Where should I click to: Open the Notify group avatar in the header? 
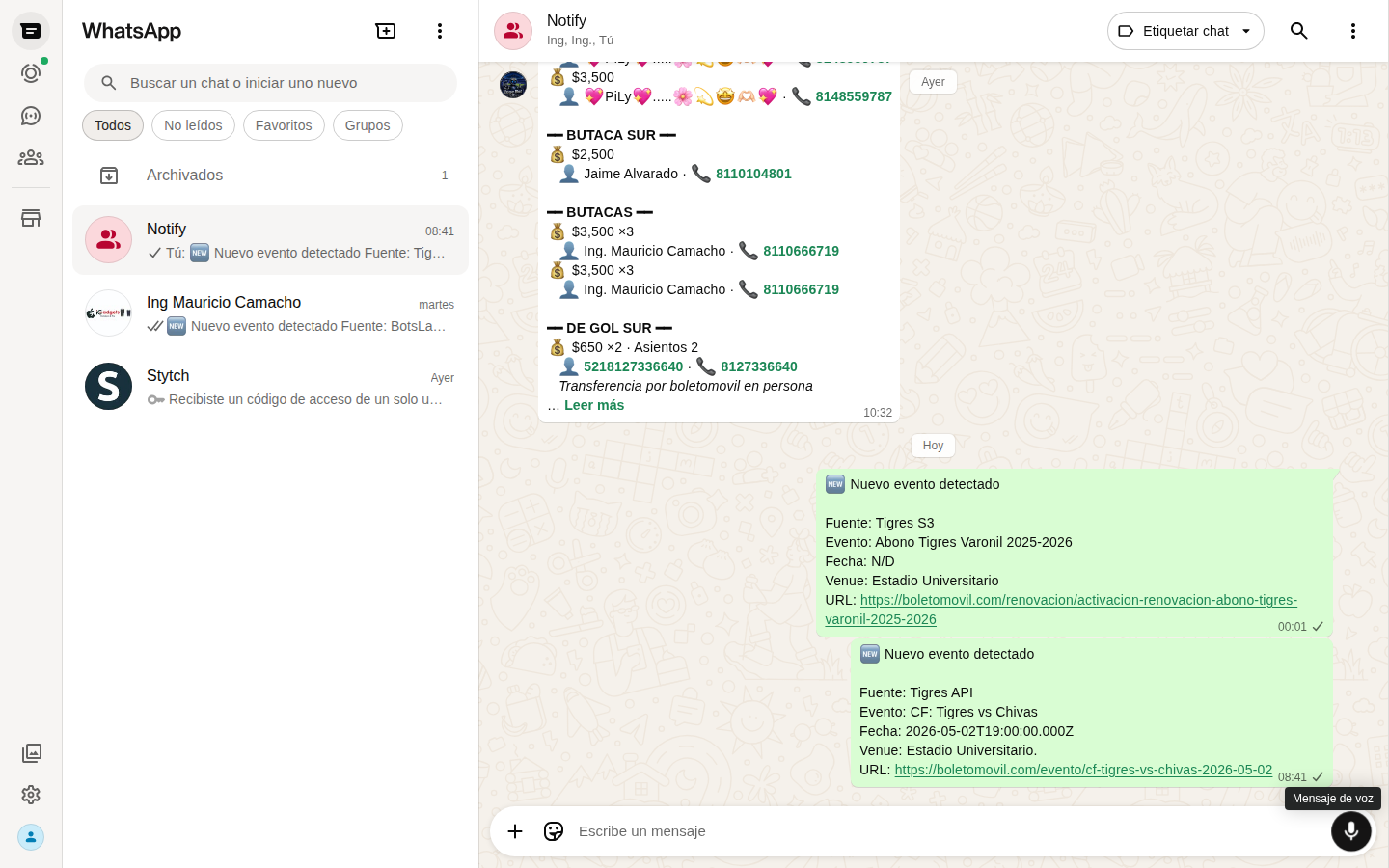[x=513, y=31]
